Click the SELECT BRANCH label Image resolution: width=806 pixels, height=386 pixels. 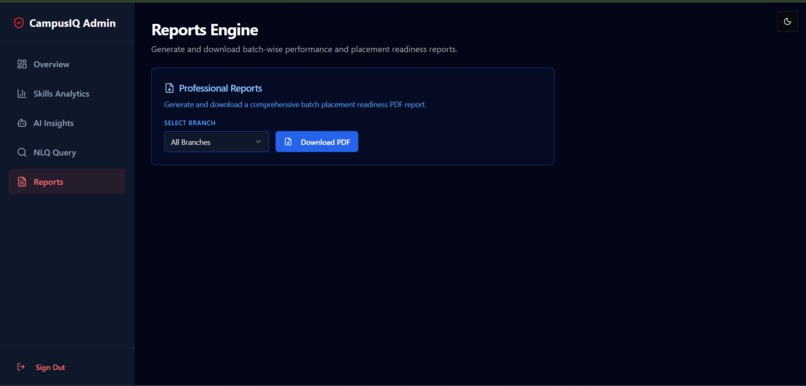[x=190, y=123]
